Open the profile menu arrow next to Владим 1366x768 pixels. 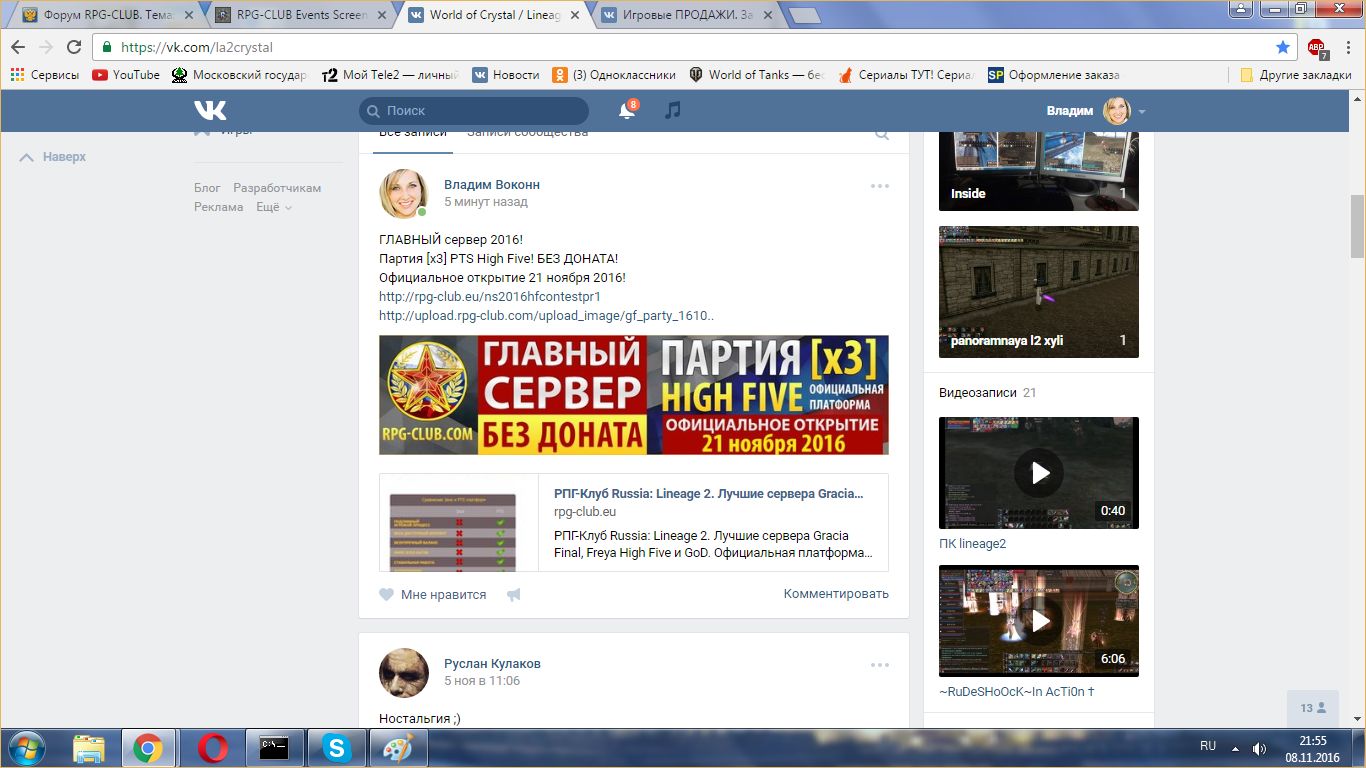pos(1142,111)
